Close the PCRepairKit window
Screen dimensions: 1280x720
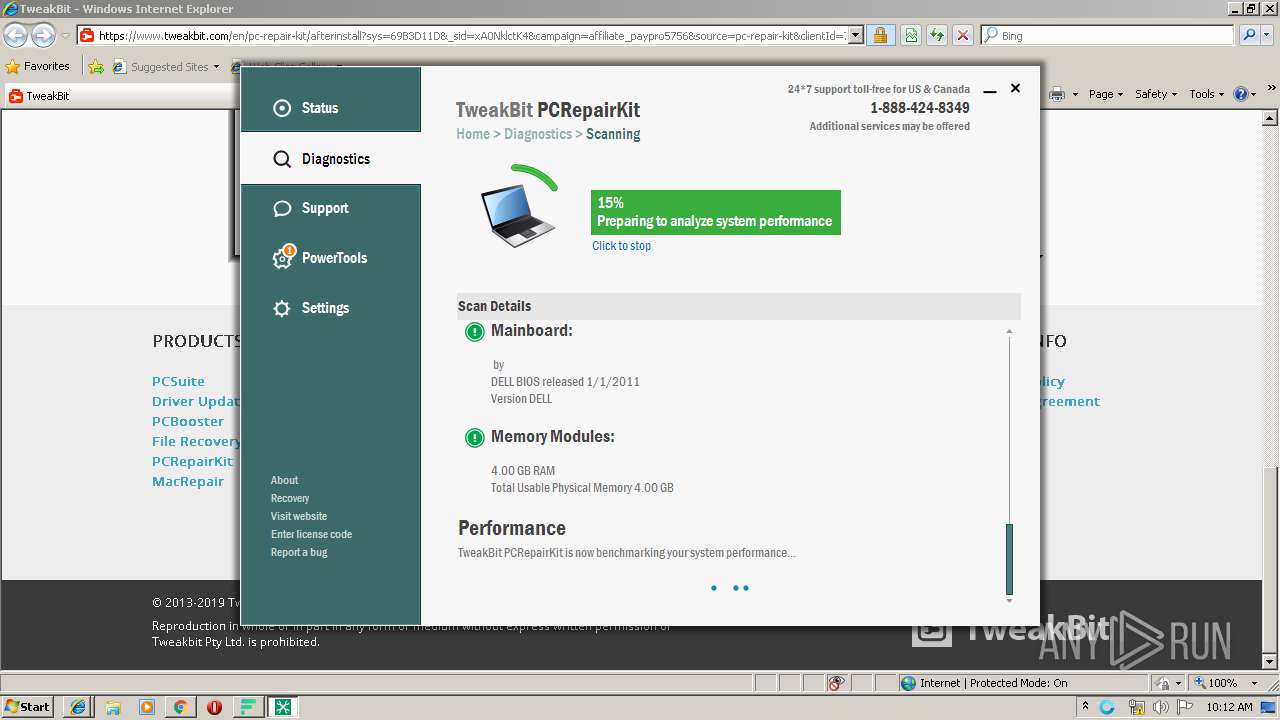pyautogui.click(x=1015, y=88)
